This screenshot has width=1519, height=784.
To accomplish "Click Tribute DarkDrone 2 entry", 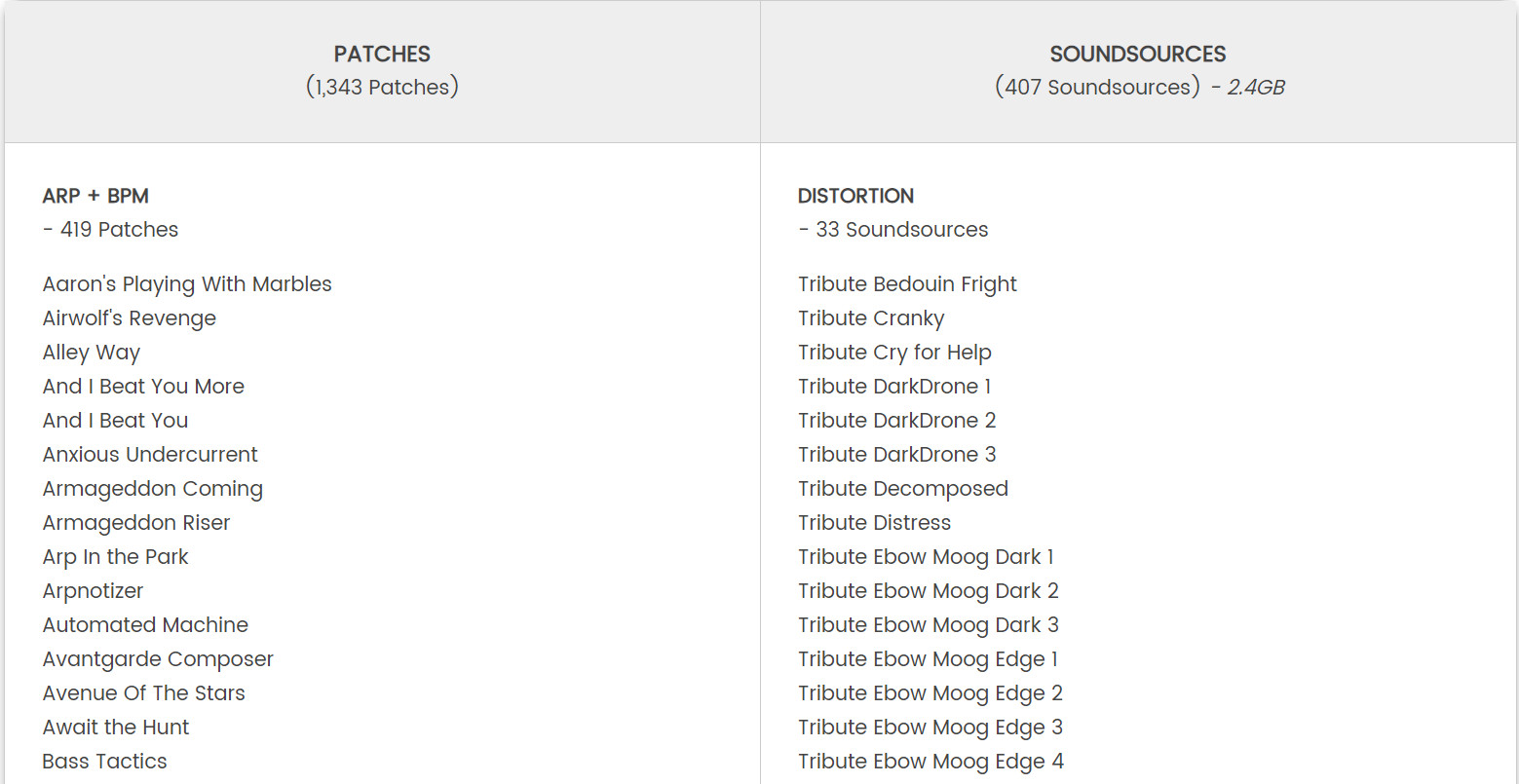I will coord(896,421).
